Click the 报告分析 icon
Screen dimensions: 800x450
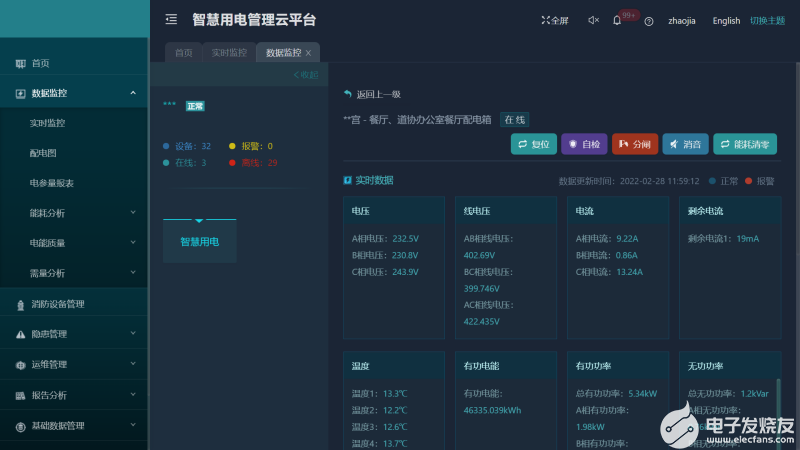click(x=20, y=396)
